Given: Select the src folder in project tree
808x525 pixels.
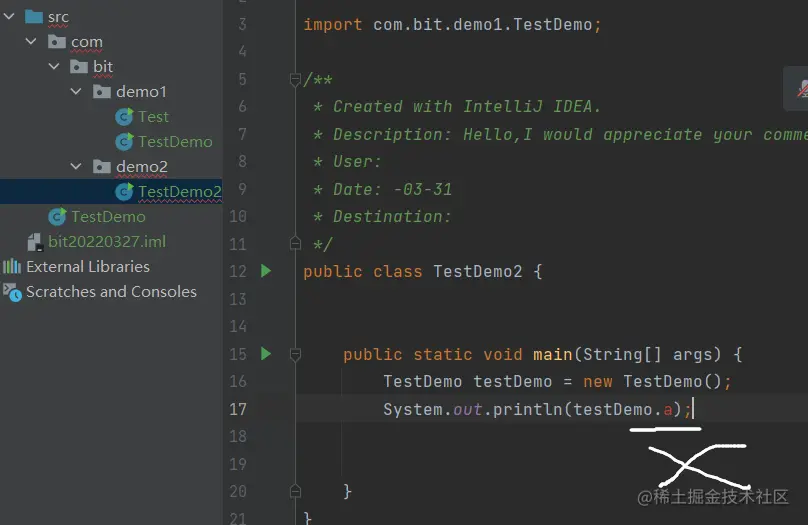Looking at the screenshot, I should [x=58, y=17].
